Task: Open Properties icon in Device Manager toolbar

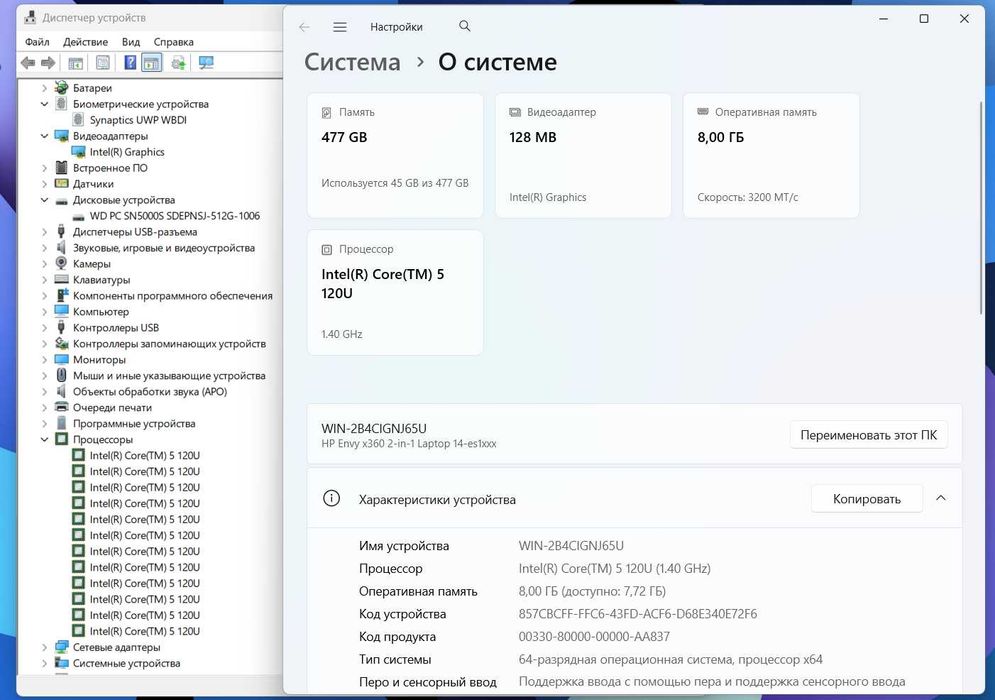Action: point(103,63)
